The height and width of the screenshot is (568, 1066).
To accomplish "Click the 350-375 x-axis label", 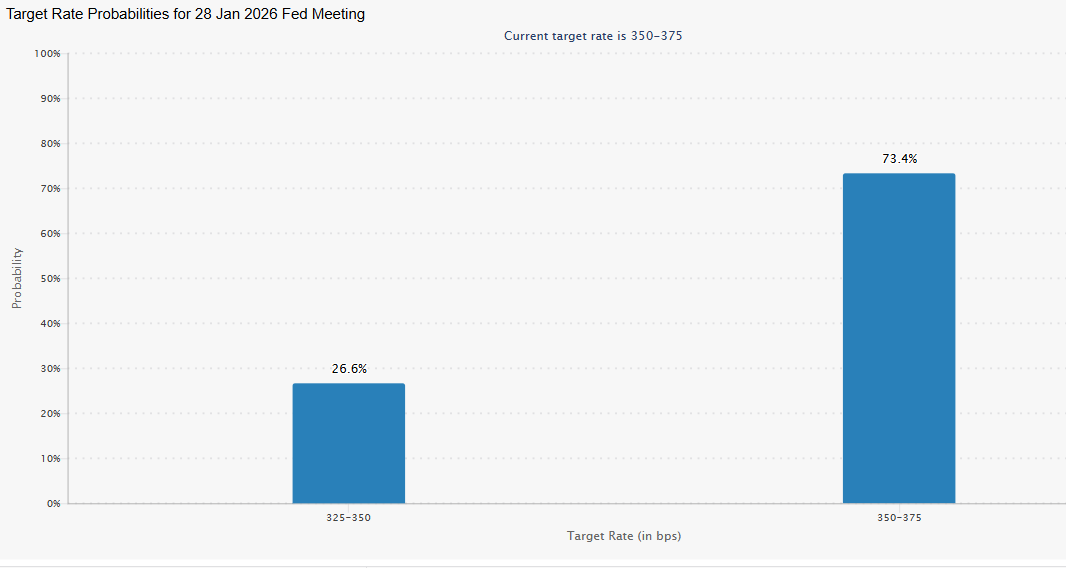I will tap(899, 519).
